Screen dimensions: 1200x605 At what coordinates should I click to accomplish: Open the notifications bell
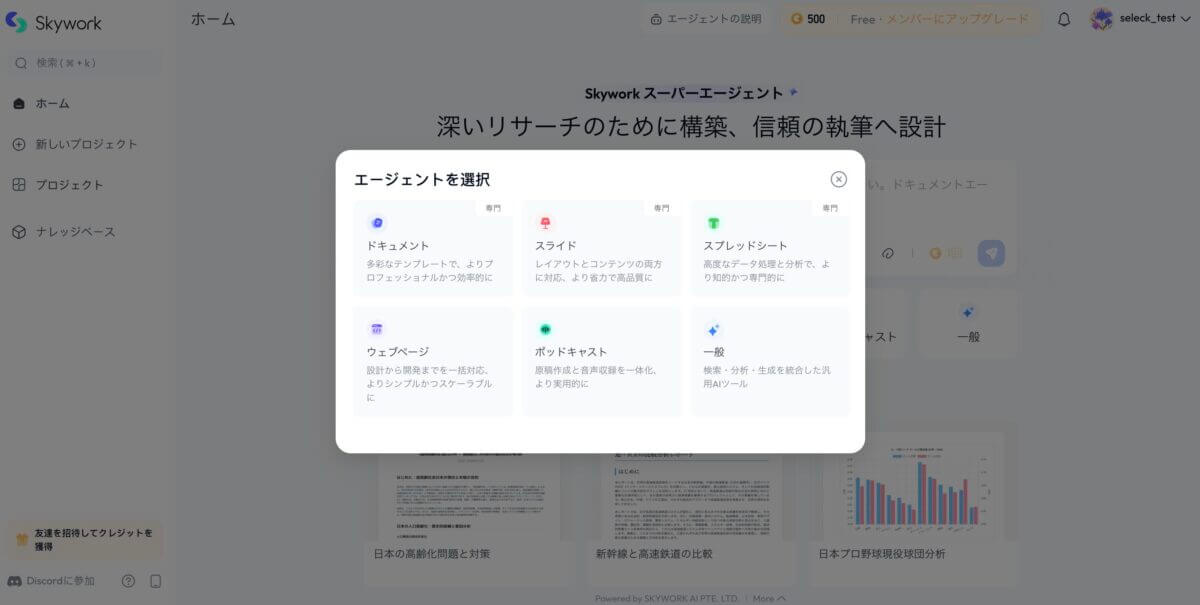pos(1064,19)
